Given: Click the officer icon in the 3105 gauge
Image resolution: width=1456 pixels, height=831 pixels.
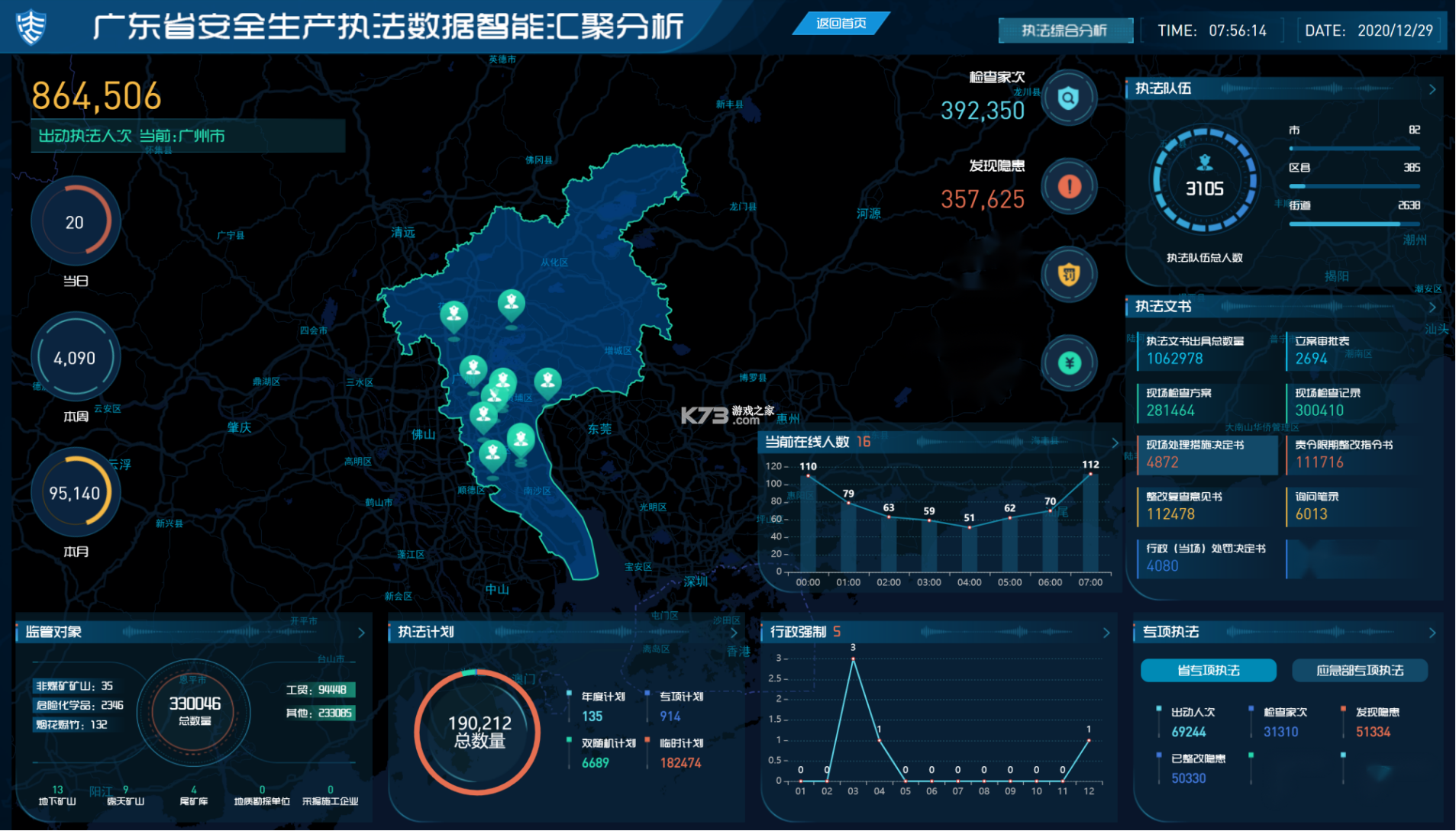Looking at the screenshot, I should [1205, 163].
